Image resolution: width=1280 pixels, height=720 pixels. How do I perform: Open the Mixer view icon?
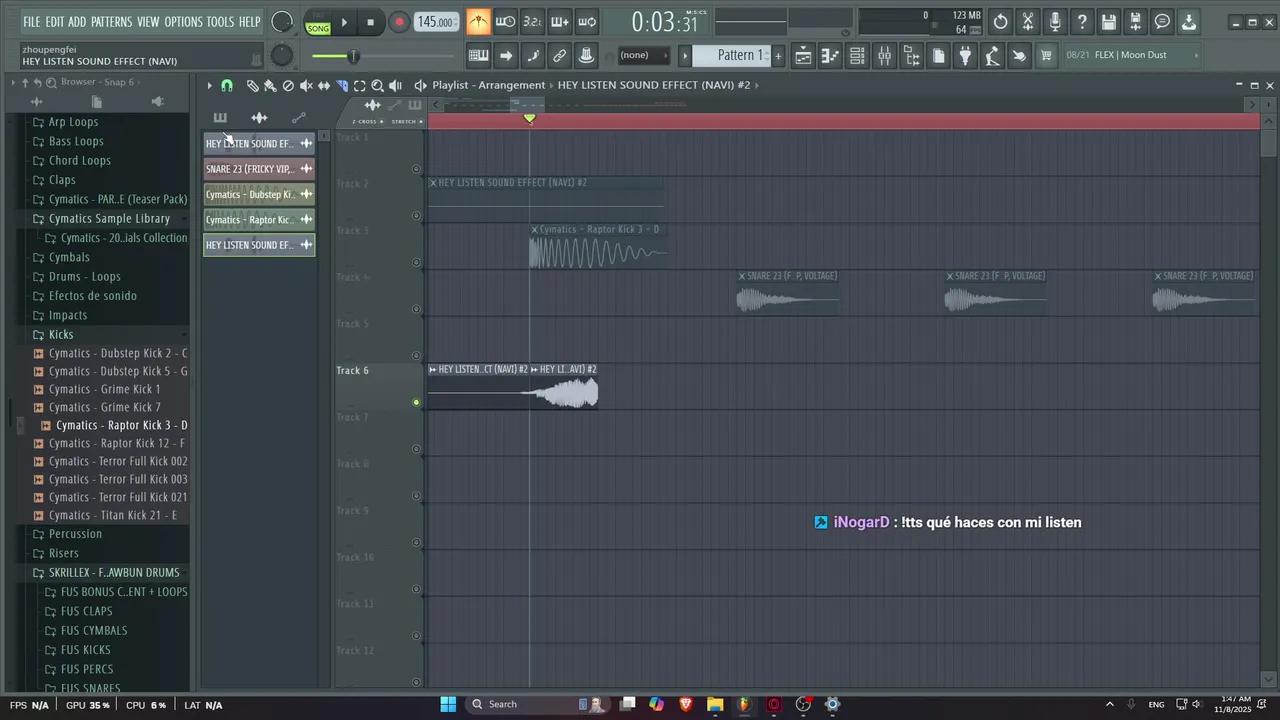click(884, 56)
